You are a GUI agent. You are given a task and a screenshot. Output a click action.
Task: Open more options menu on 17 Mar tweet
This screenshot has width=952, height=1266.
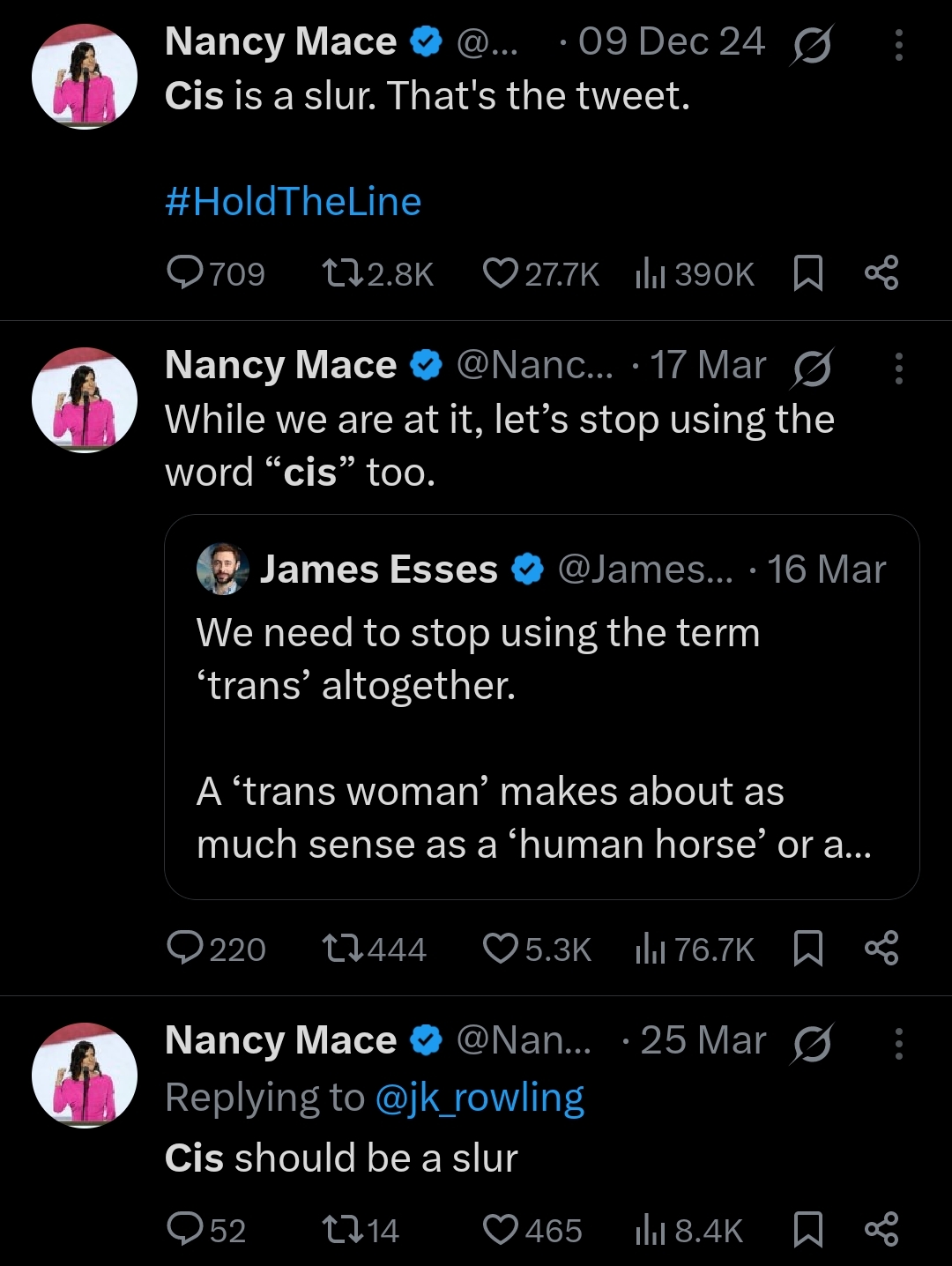pos(898,368)
